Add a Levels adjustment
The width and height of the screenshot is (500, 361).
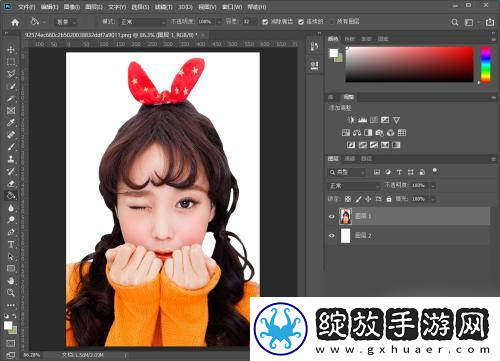click(362, 120)
